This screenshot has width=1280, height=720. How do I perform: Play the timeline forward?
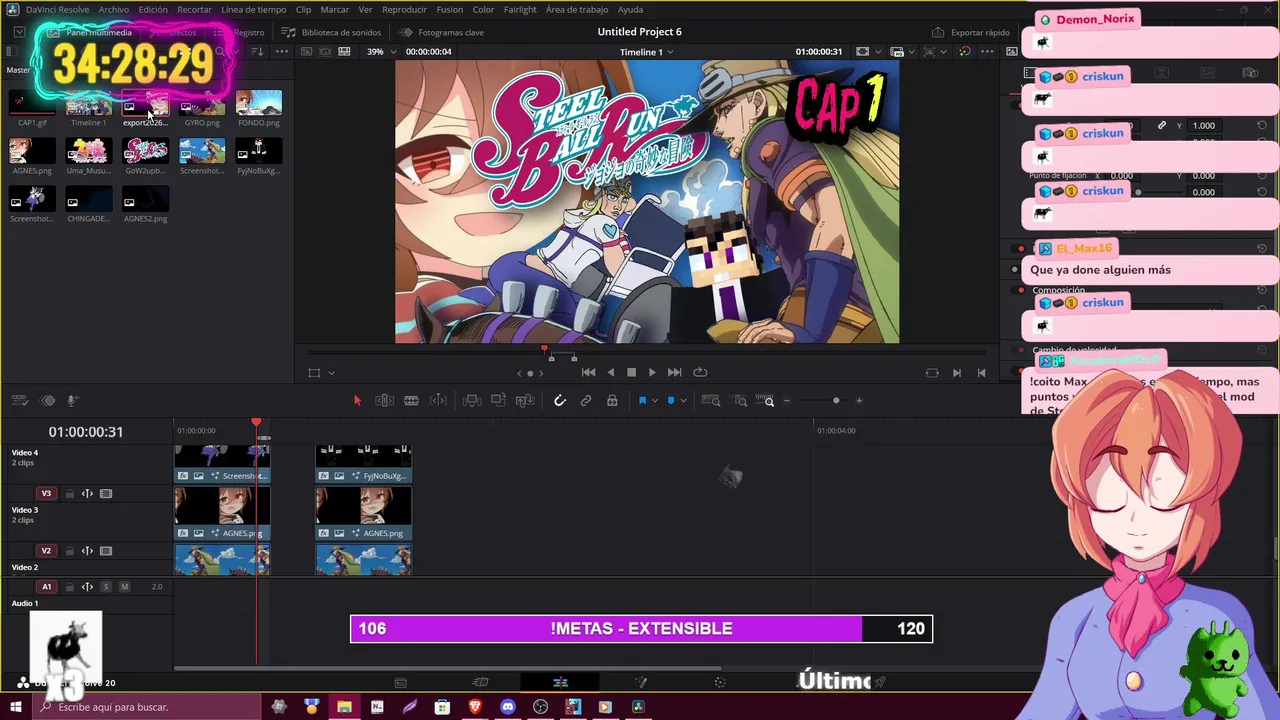tap(652, 372)
